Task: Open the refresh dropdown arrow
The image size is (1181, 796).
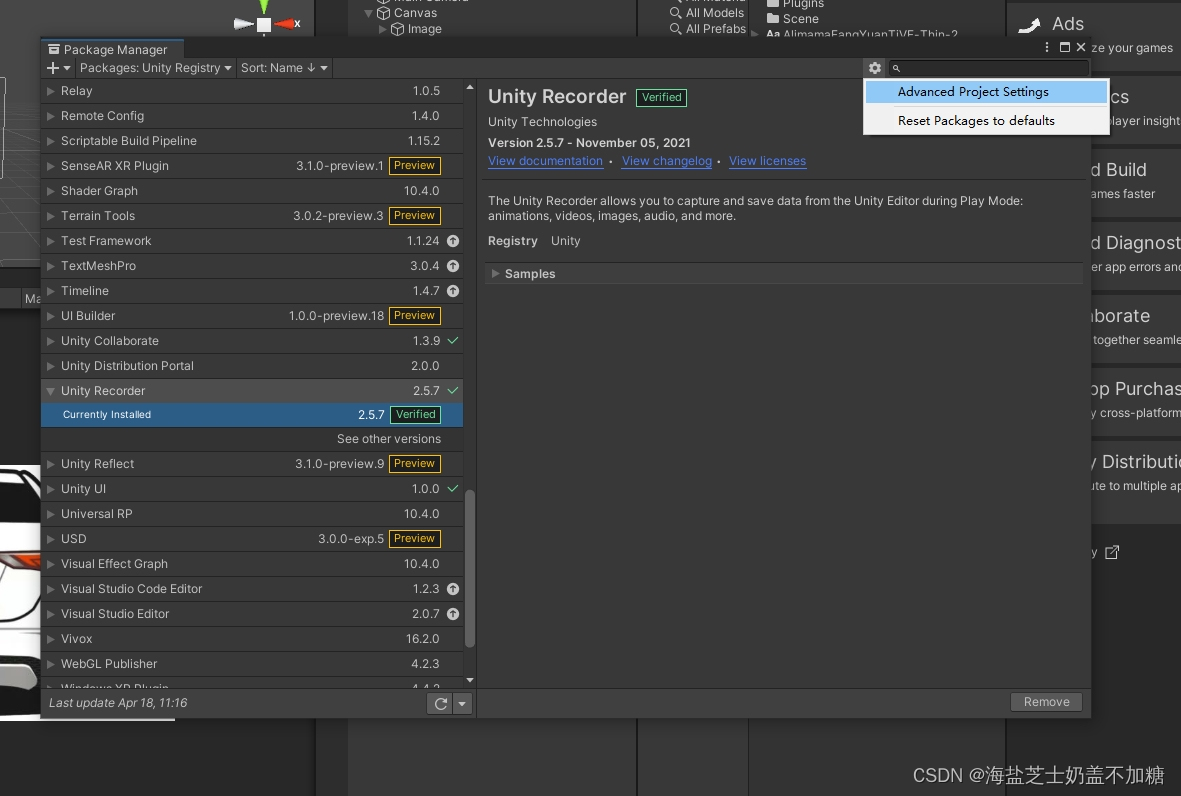Action: pyautogui.click(x=461, y=703)
